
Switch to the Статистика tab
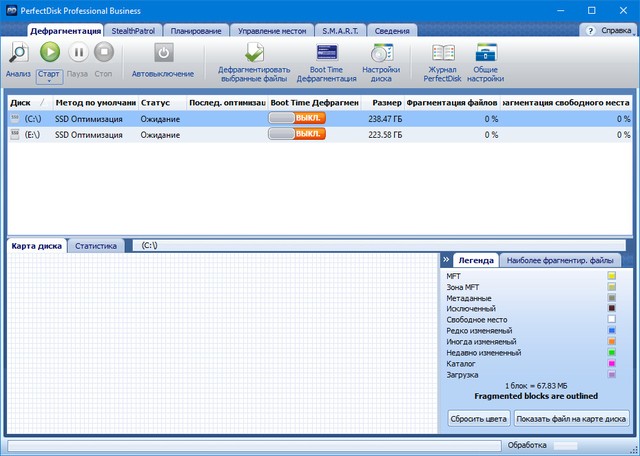pyautogui.click(x=96, y=245)
